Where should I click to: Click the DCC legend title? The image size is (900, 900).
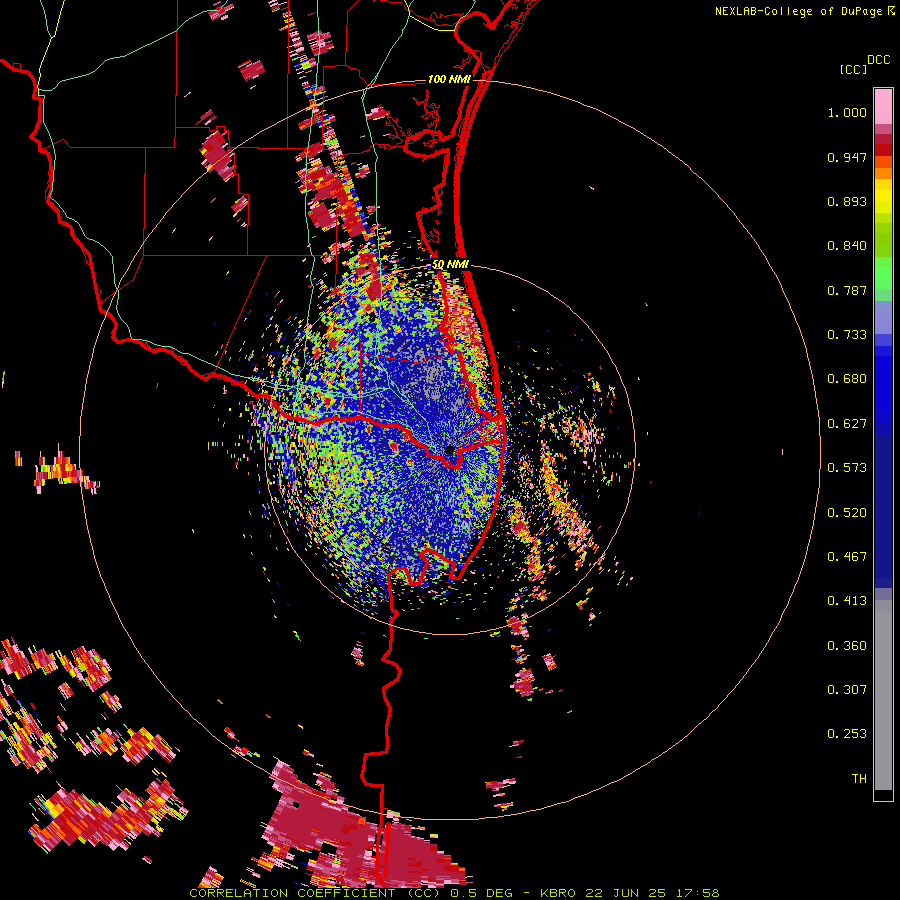click(x=878, y=60)
